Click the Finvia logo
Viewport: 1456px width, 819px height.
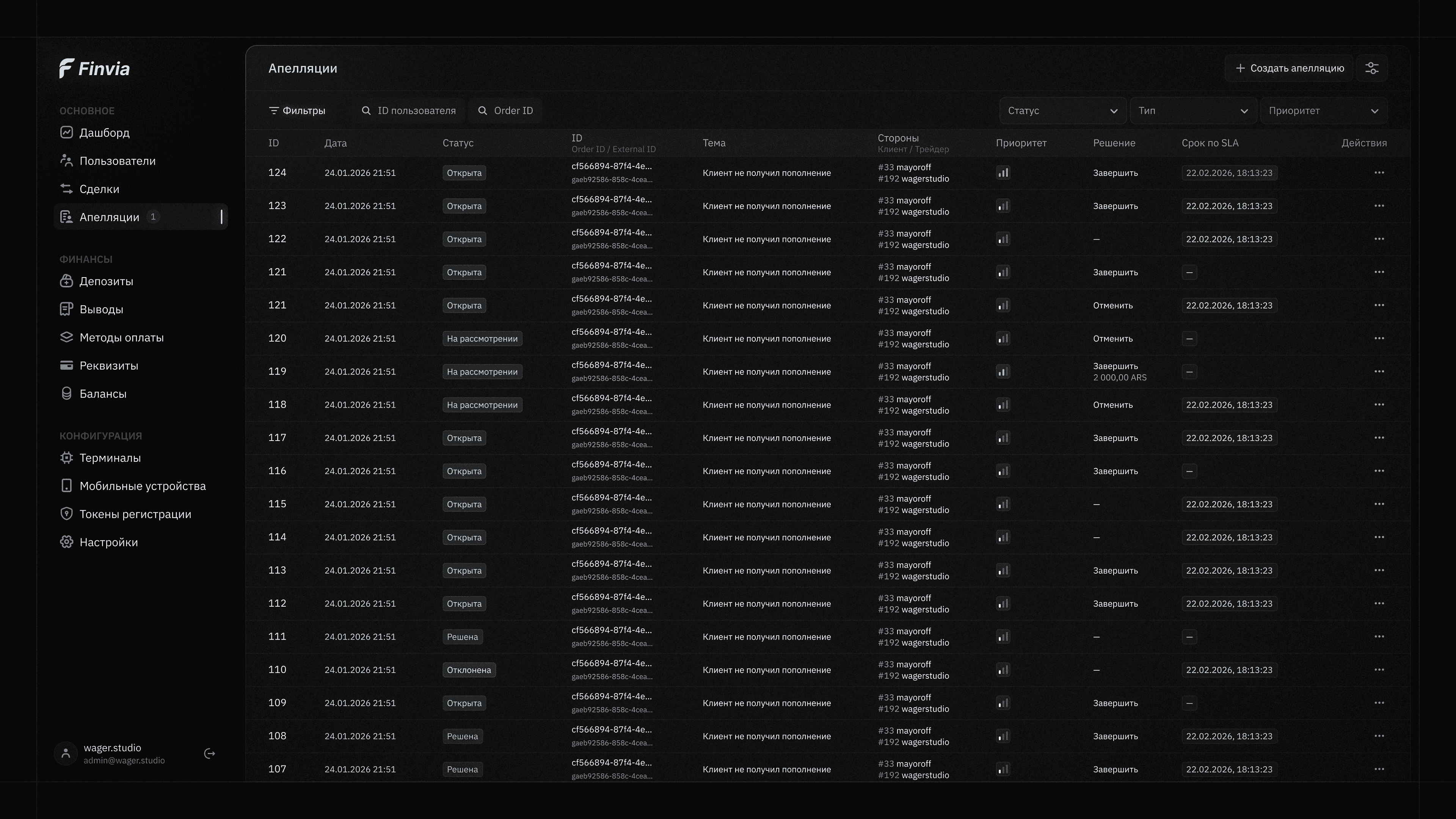pos(94,68)
